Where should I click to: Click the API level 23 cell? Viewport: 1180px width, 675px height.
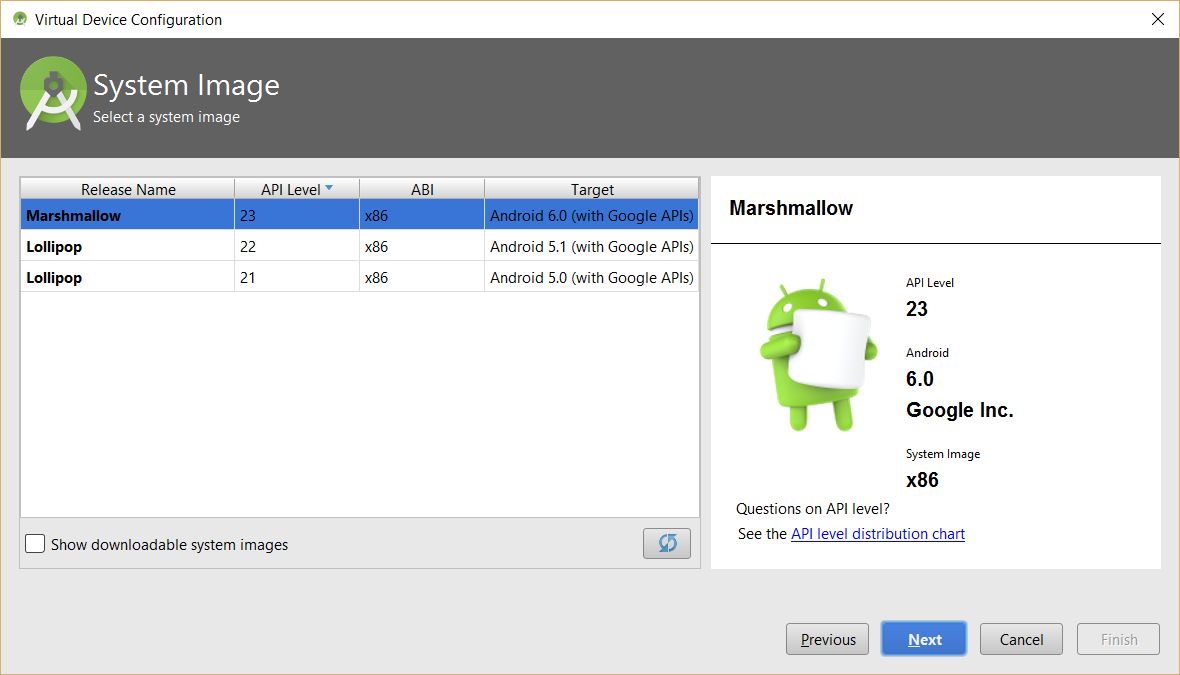pyautogui.click(x=297, y=215)
